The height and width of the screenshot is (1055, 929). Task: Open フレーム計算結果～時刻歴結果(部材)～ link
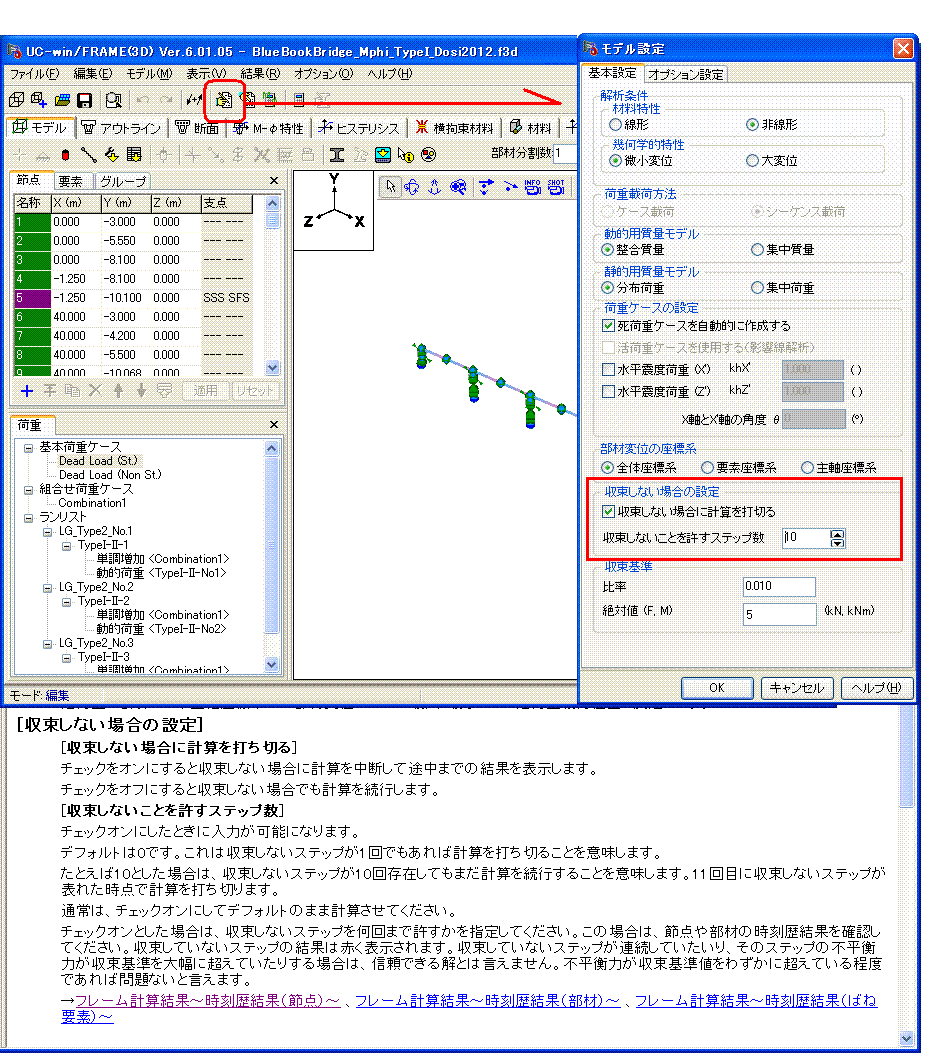pyautogui.click(x=487, y=1001)
